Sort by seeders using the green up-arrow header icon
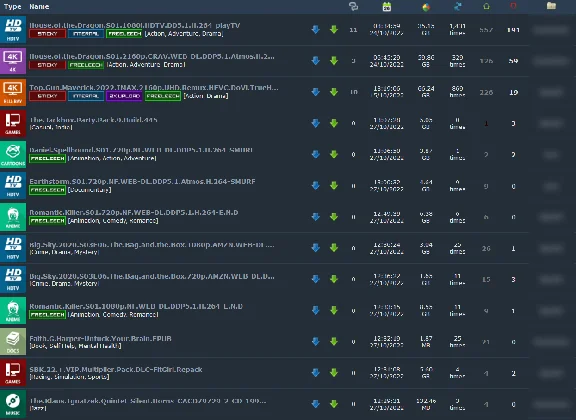The width and height of the screenshot is (576, 420). coord(486,6)
